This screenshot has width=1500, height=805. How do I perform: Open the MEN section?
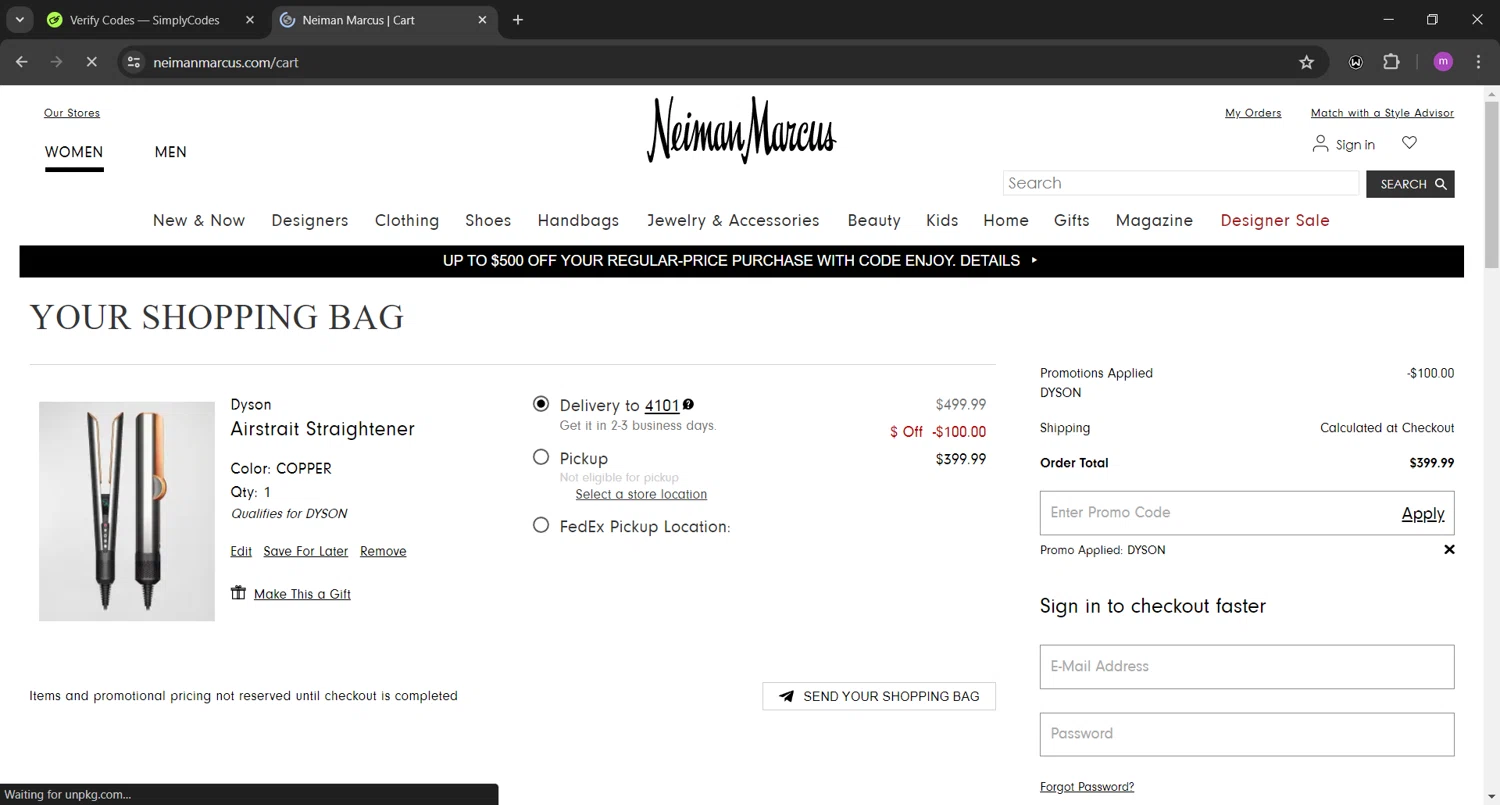click(170, 152)
